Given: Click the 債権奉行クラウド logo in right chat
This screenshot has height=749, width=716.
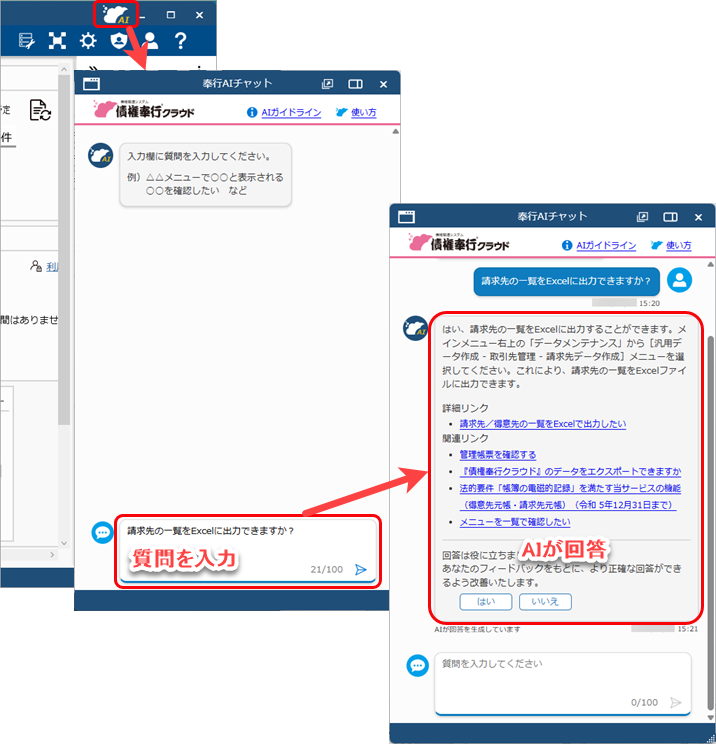Looking at the screenshot, I should (x=459, y=243).
